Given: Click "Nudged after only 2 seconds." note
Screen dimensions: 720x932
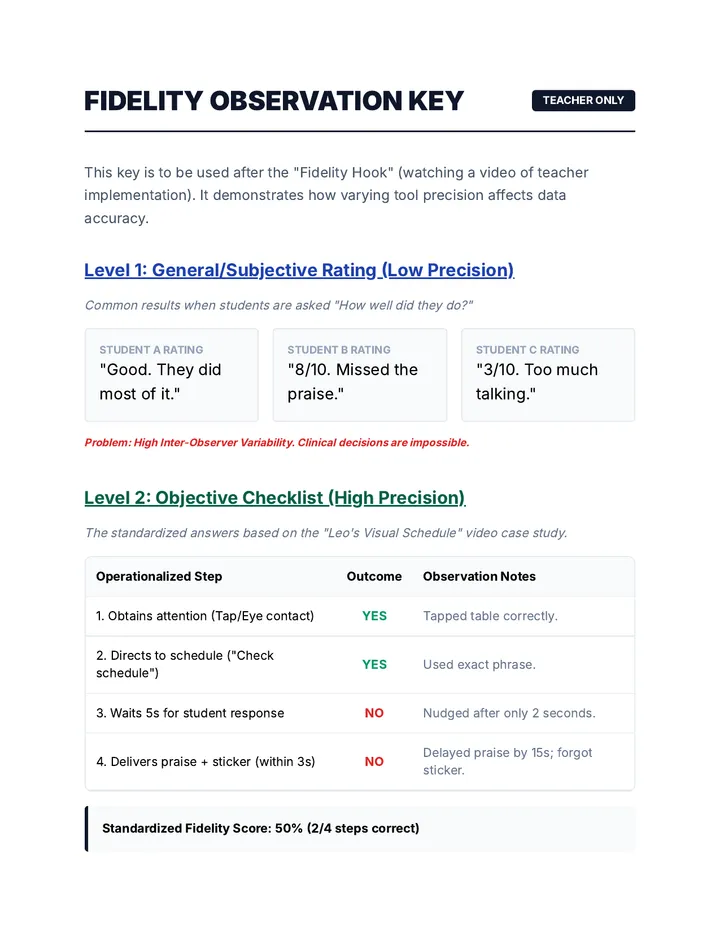Looking at the screenshot, I should click(x=509, y=713).
